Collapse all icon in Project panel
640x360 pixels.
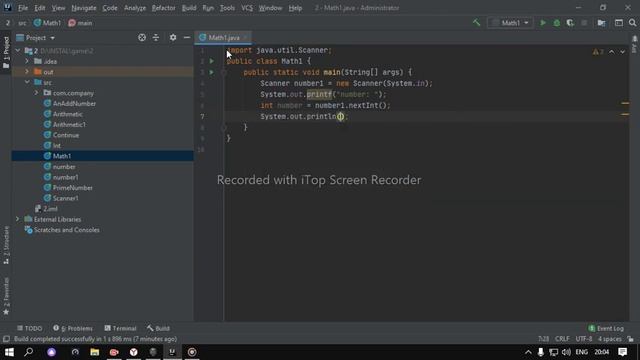pos(156,38)
